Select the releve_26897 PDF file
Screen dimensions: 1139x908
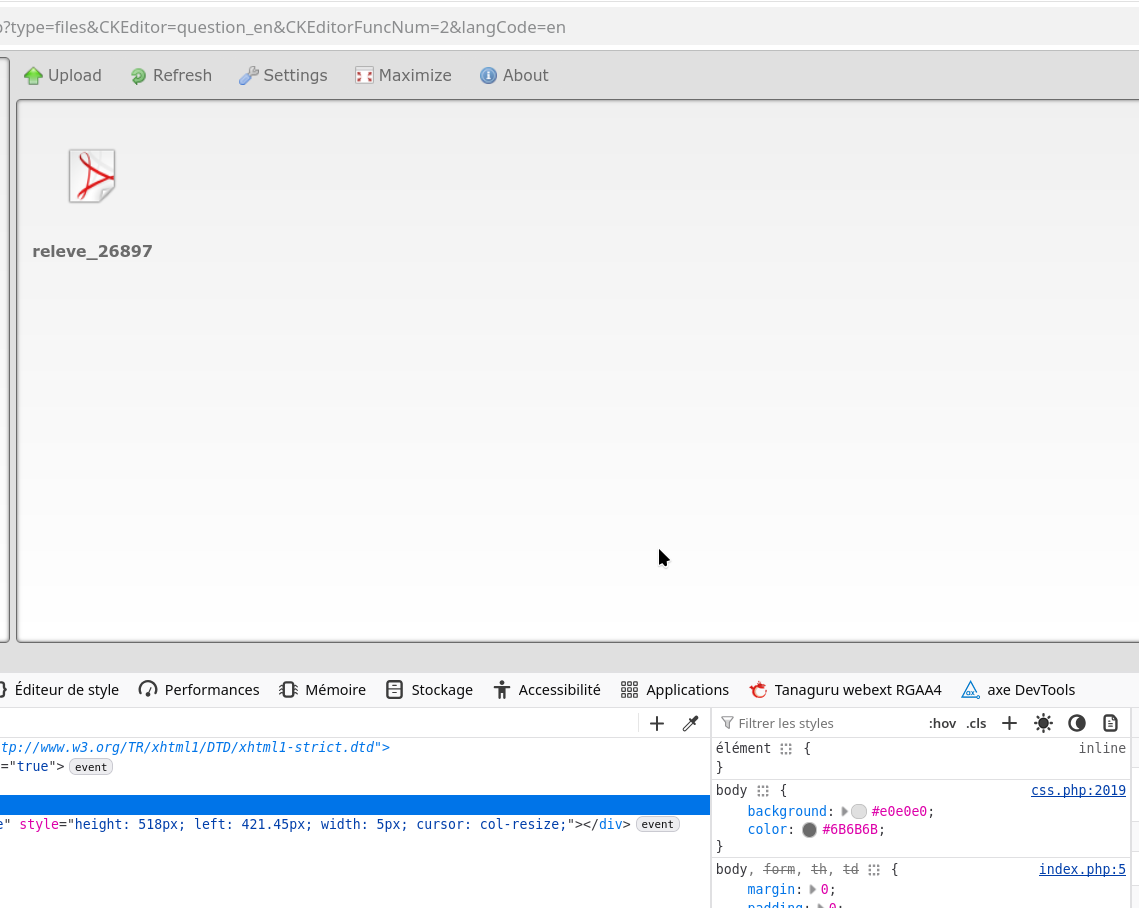click(92, 177)
